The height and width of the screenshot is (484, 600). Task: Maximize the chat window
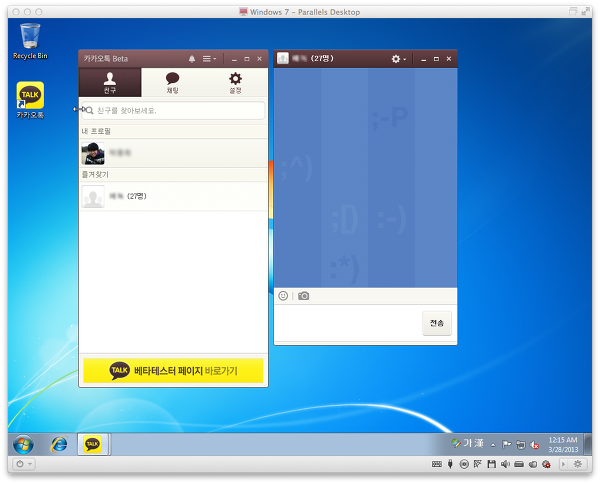click(436, 59)
